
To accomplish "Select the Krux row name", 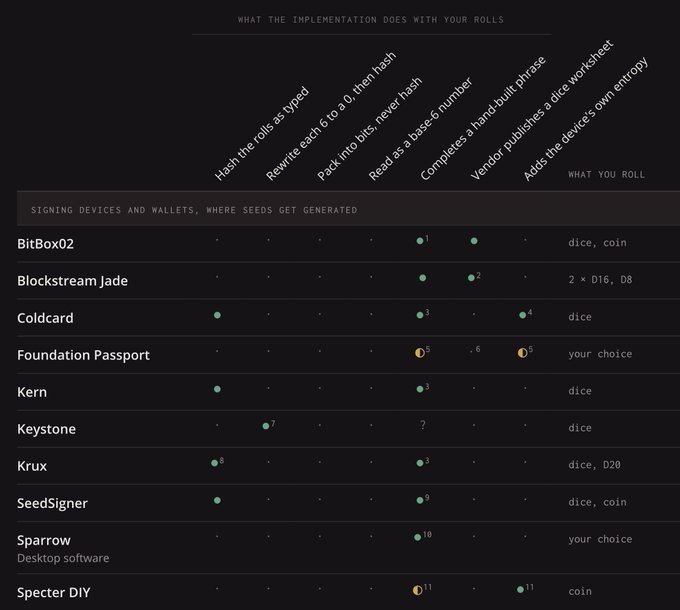I will click(32, 466).
